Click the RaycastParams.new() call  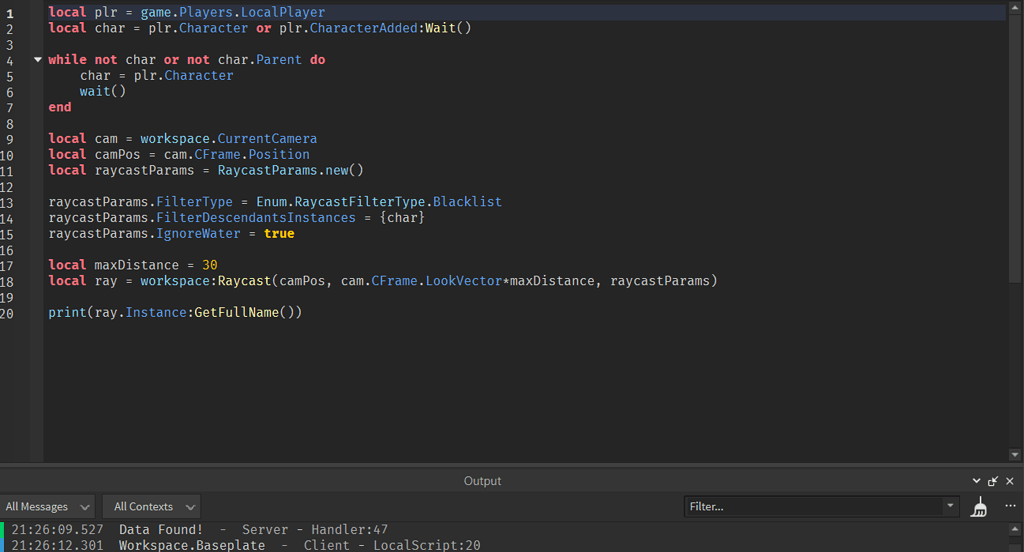(291, 170)
